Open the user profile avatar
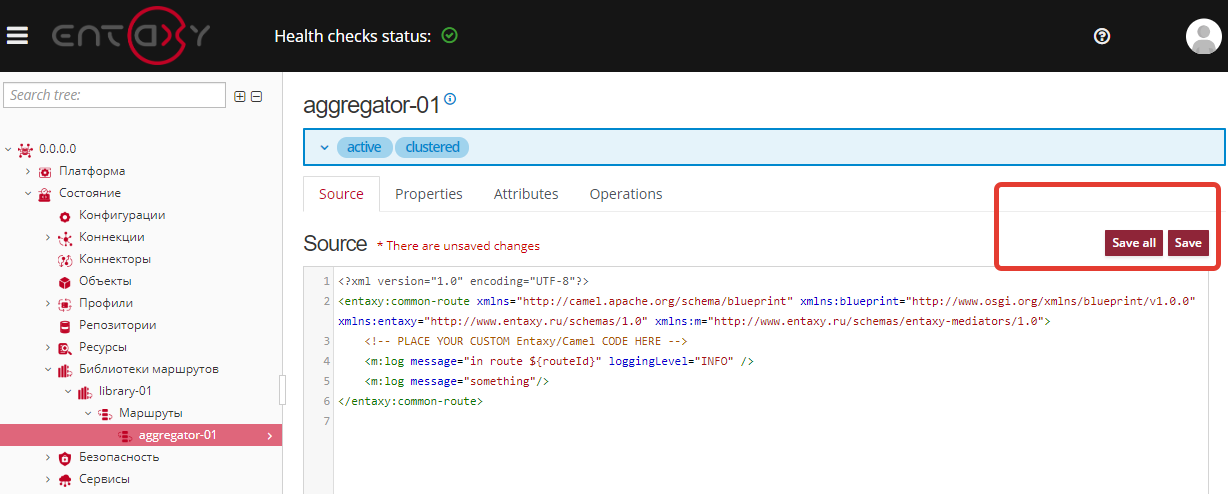Screen dimensions: 1228x504 coord(1202,36)
